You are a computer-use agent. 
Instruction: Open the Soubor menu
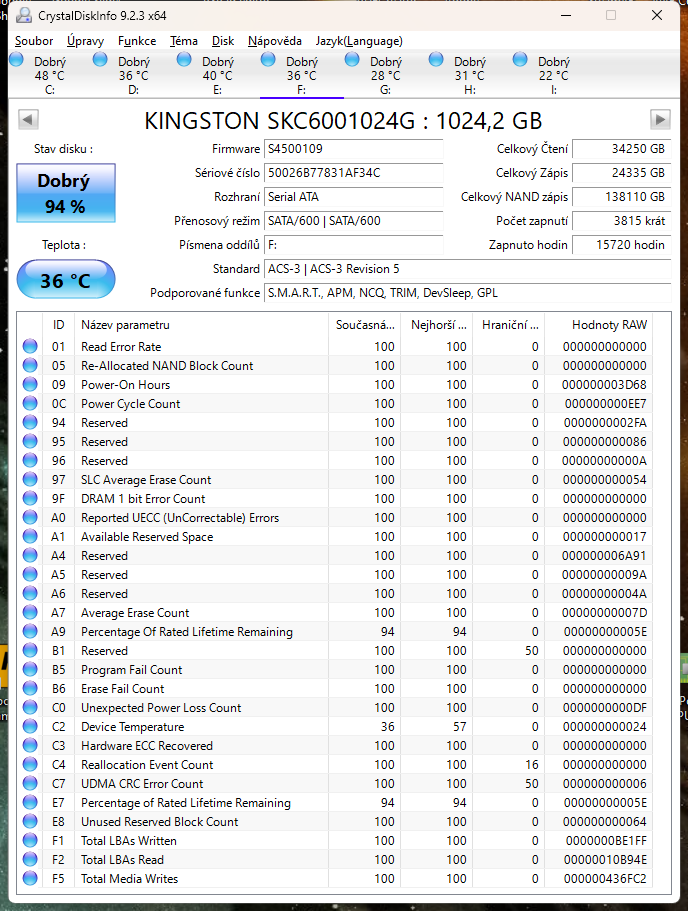[x=34, y=41]
